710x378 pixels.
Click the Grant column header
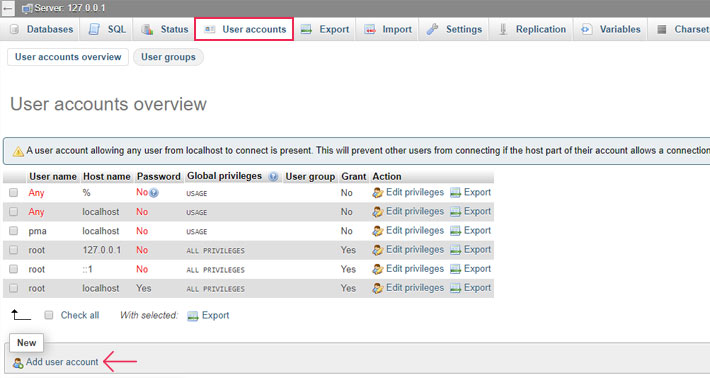pyautogui.click(x=354, y=177)
